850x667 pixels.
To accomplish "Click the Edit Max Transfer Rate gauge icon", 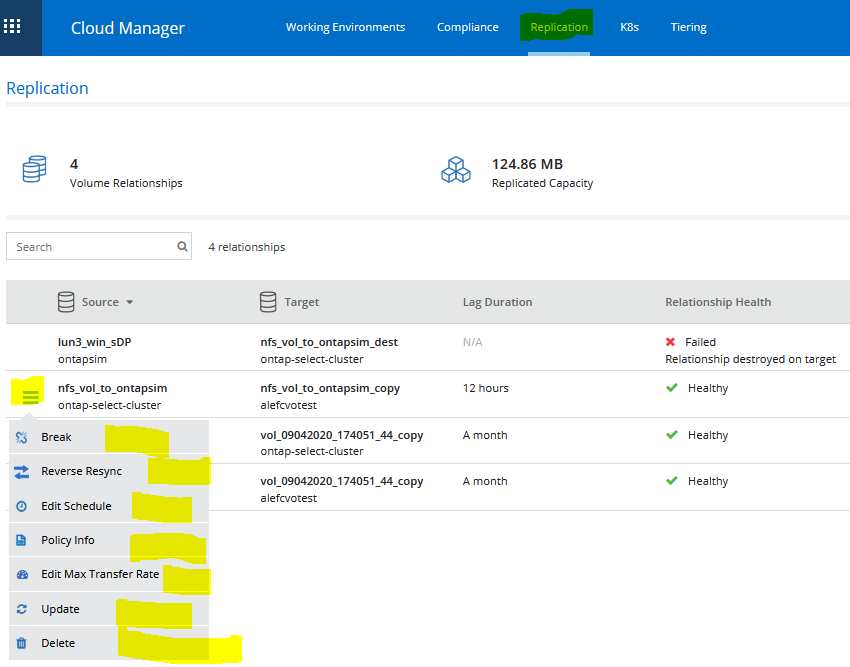I will point(22,574).
